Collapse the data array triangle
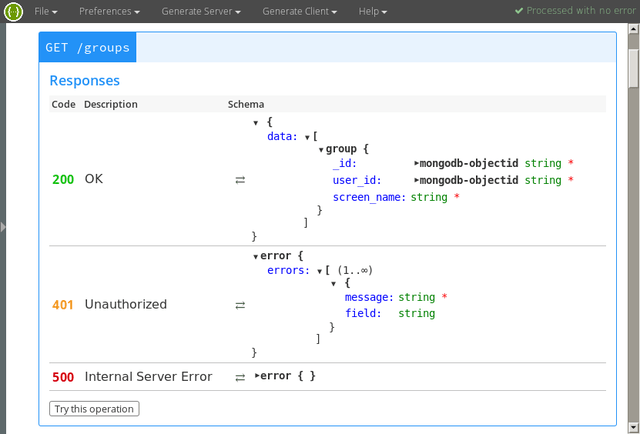 pos(308,138)
